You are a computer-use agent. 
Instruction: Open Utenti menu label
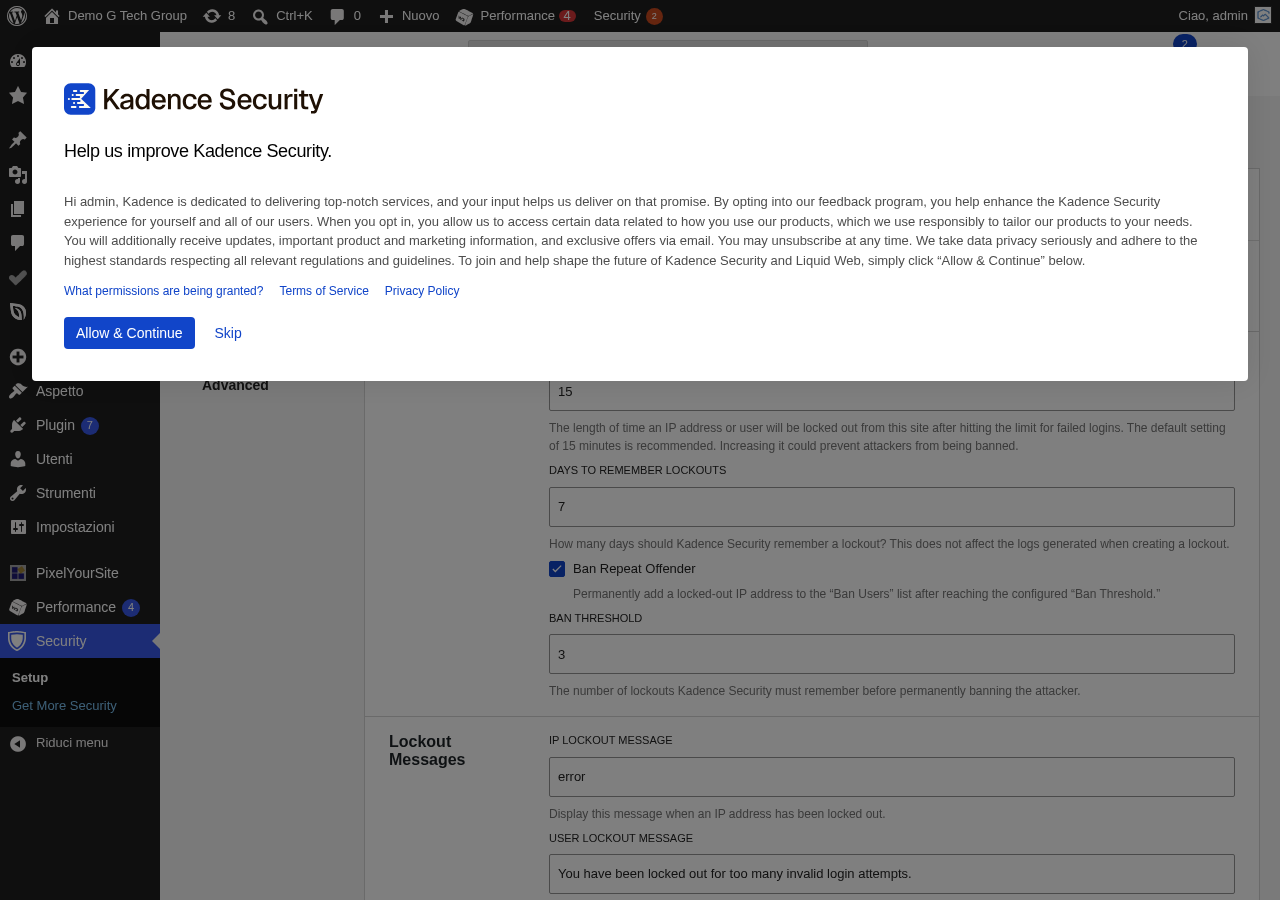click(x=54, y=459)
